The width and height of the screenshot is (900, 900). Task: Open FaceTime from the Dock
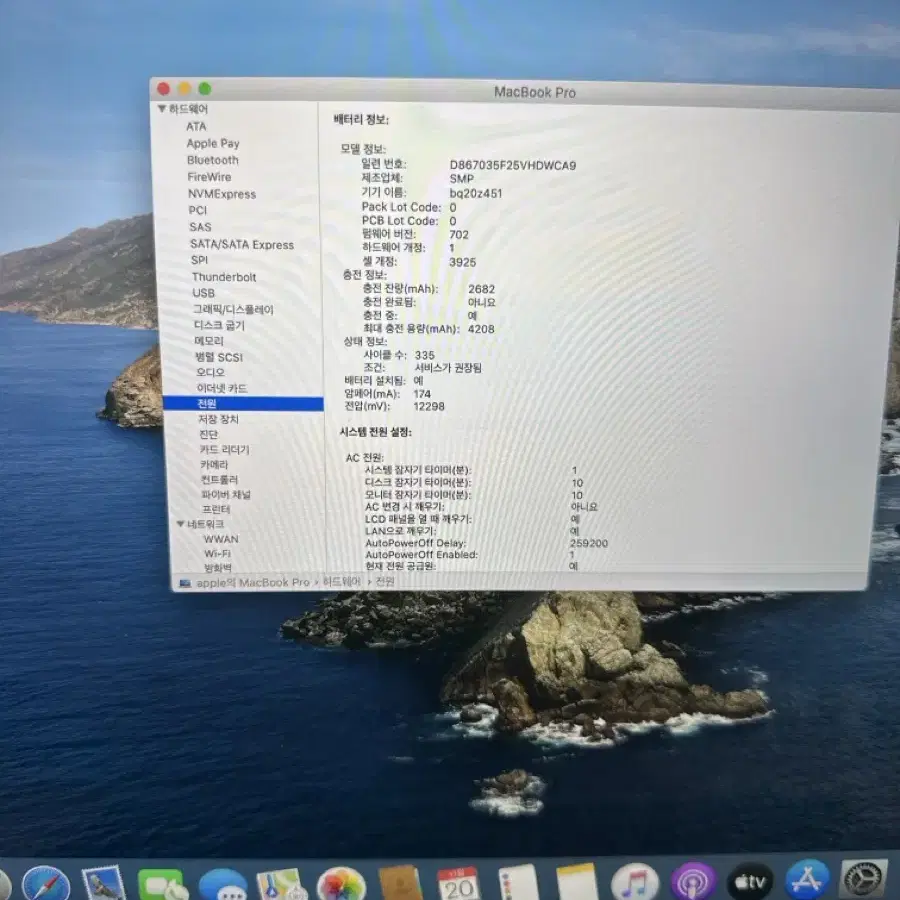point(162,884)
